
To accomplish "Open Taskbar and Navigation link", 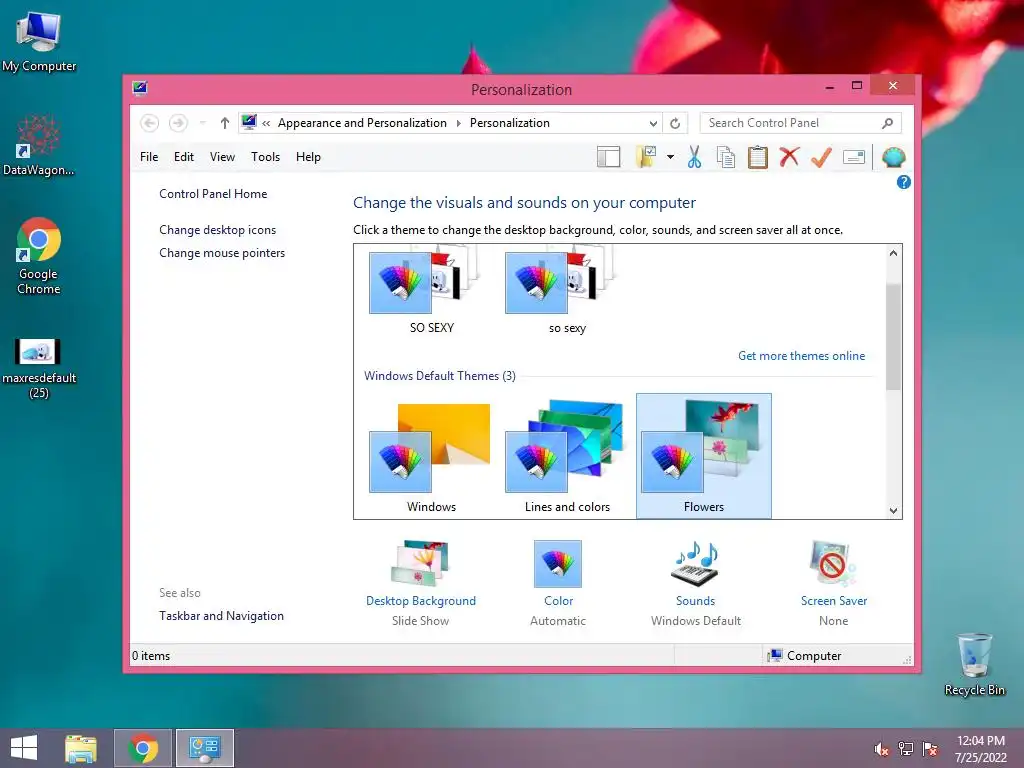I will tap(221, 616).
